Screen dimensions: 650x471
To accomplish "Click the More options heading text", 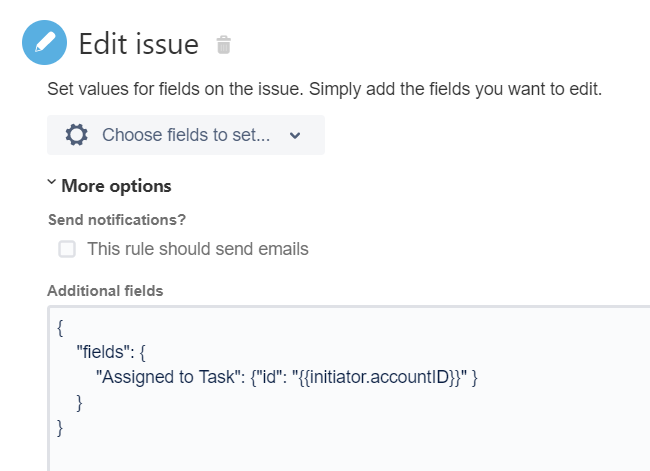I will (x=116, y=186).
